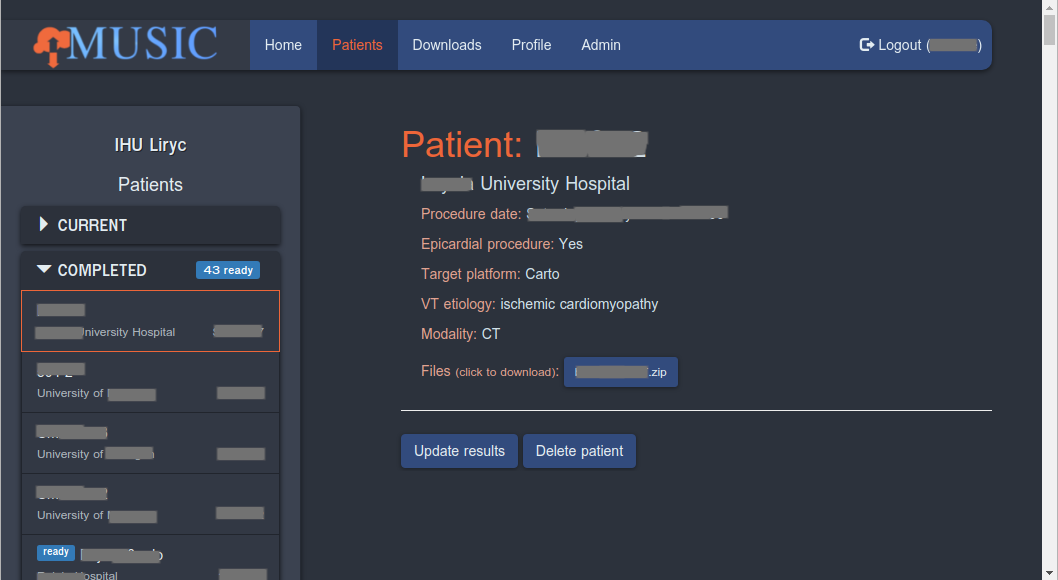Select the fourth completed patient entry

click(x=150, y=504)
